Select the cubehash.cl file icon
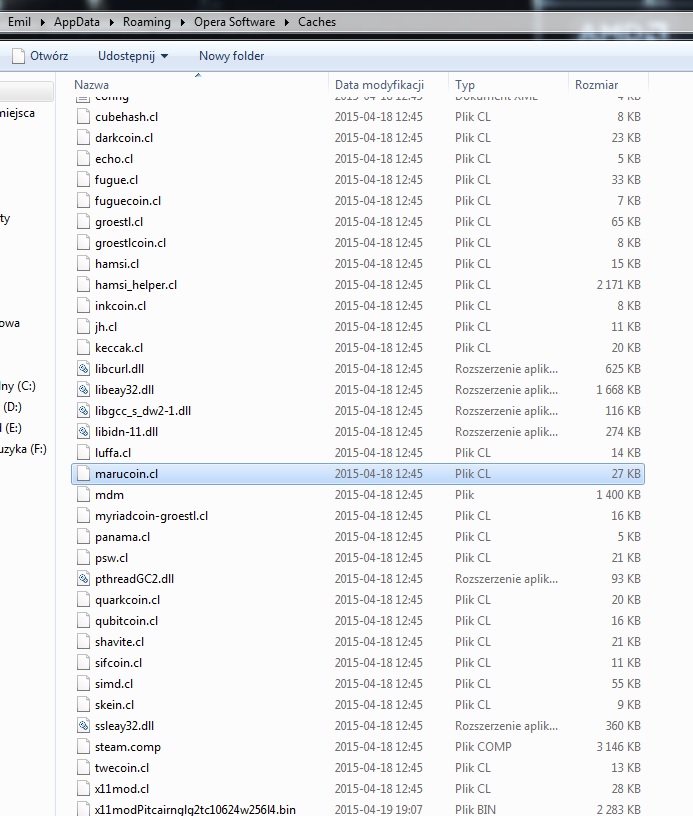This screenshot has width=693, height=816. pos(84,117)
